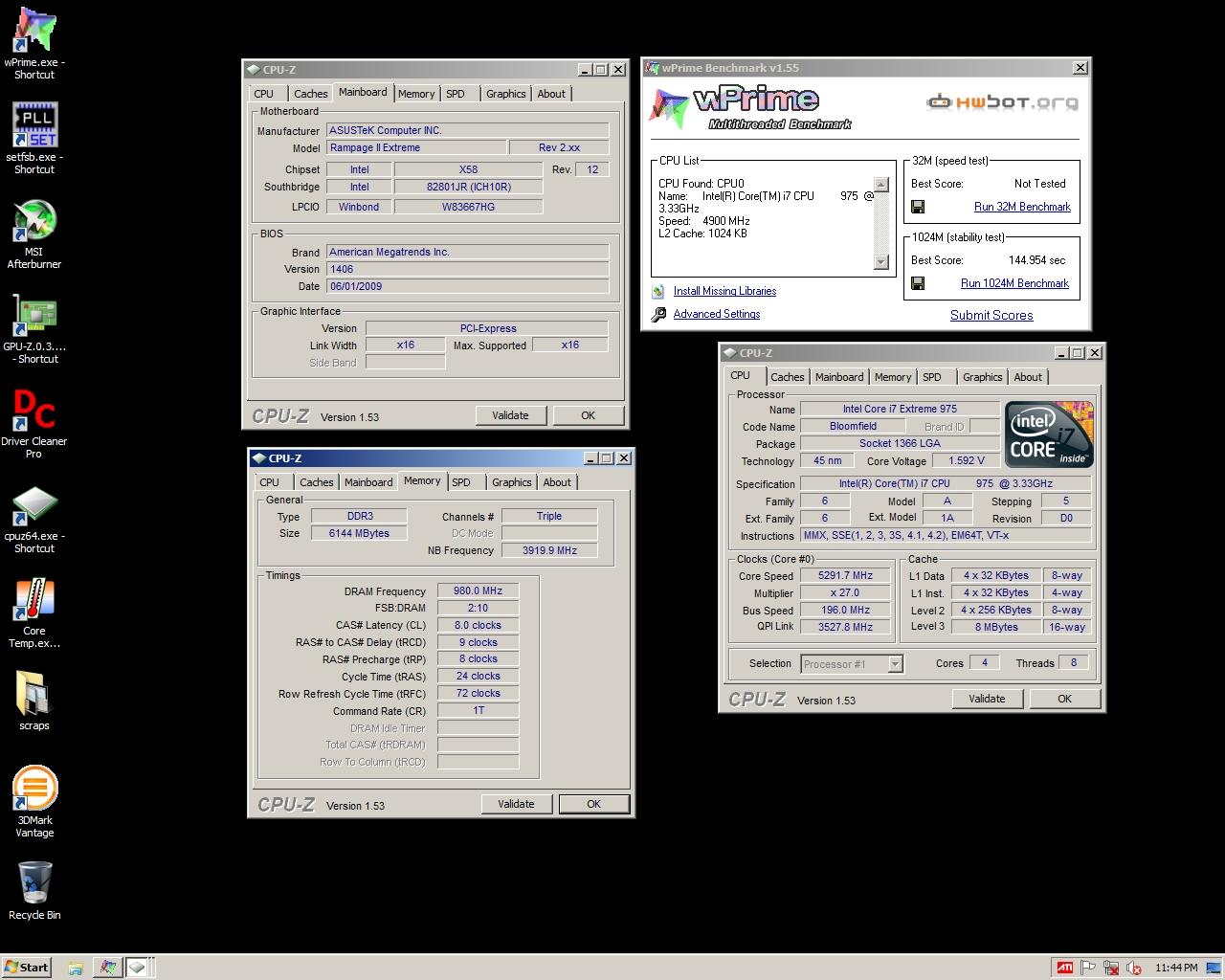Click the hwbot.org logo in wPrime
Viewport: 1225px width, 980px height.
tap(1002, 102)
